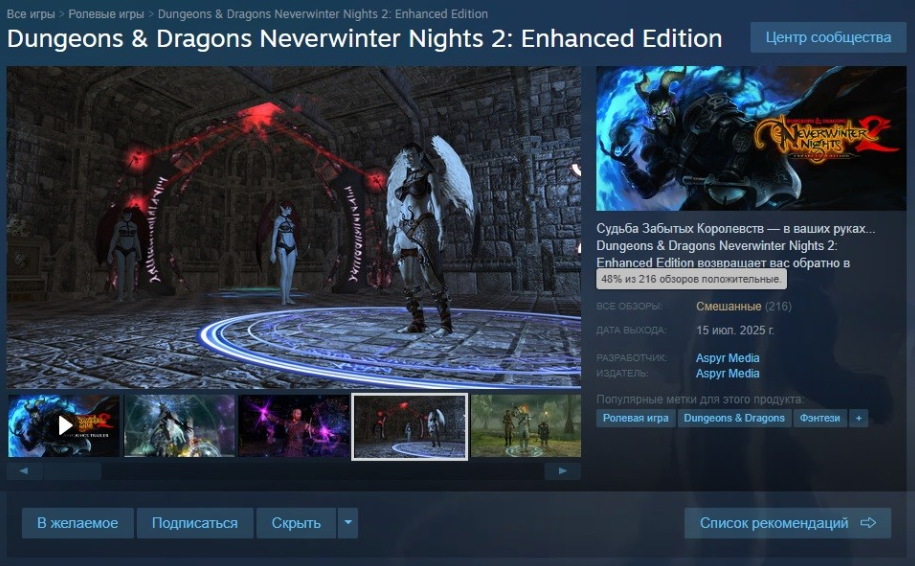Open Ролевые игры breadcrumb link
This screenshot has width=915, height=566.
106,14
